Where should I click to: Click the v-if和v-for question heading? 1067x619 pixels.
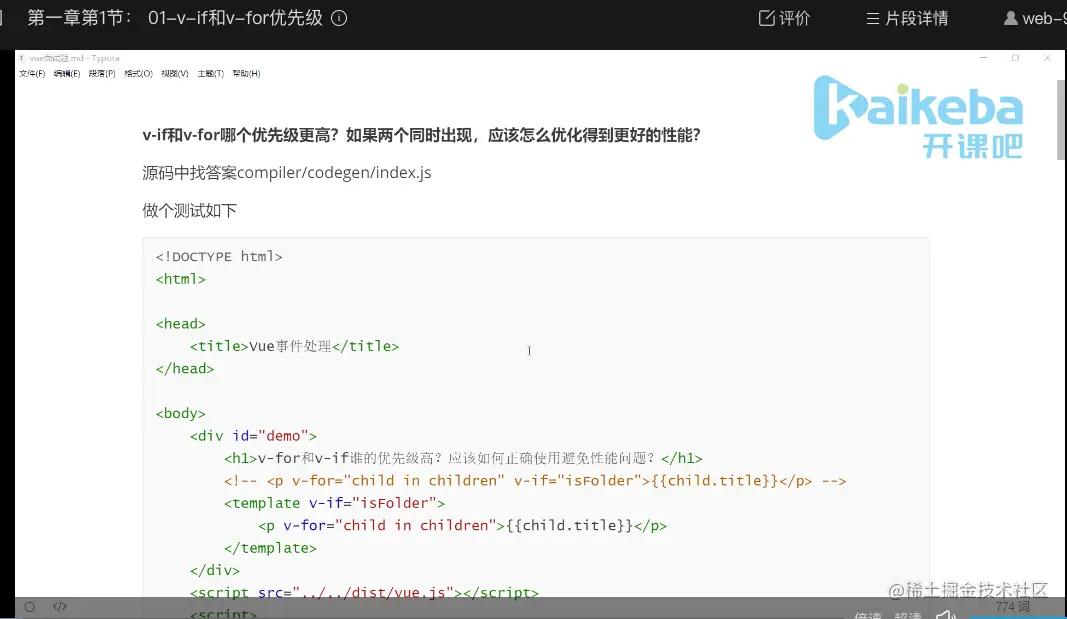point(421,135)
